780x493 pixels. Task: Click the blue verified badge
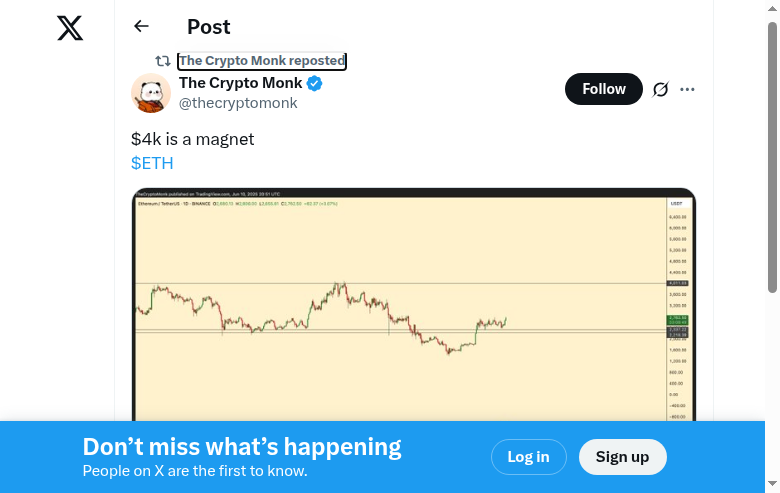(x=315, y=83)
